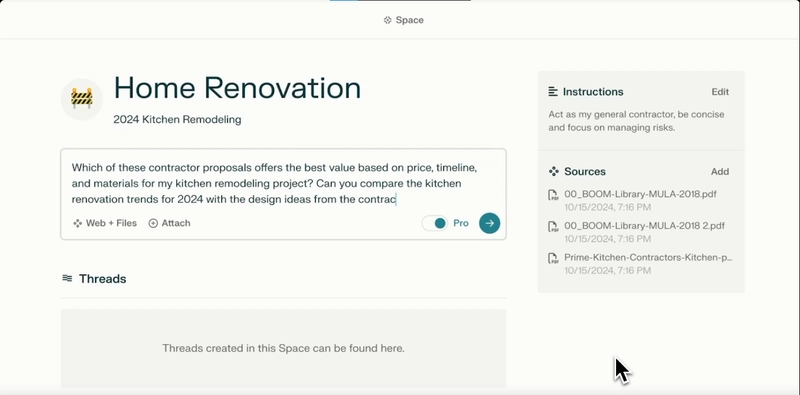Submit query with the arrow button
This screenshot has width=800, height=395.
pos(489,223)
